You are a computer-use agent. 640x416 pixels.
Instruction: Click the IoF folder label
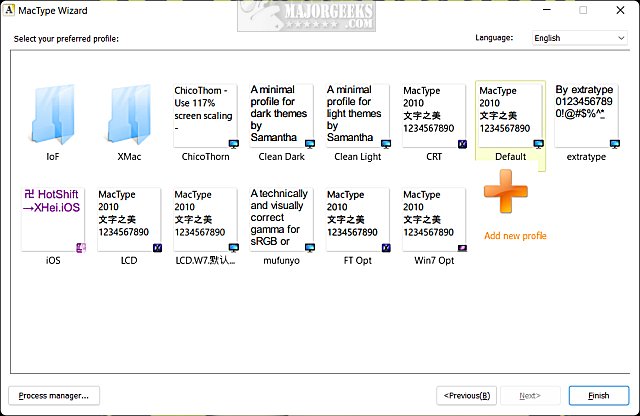(53, 157)
